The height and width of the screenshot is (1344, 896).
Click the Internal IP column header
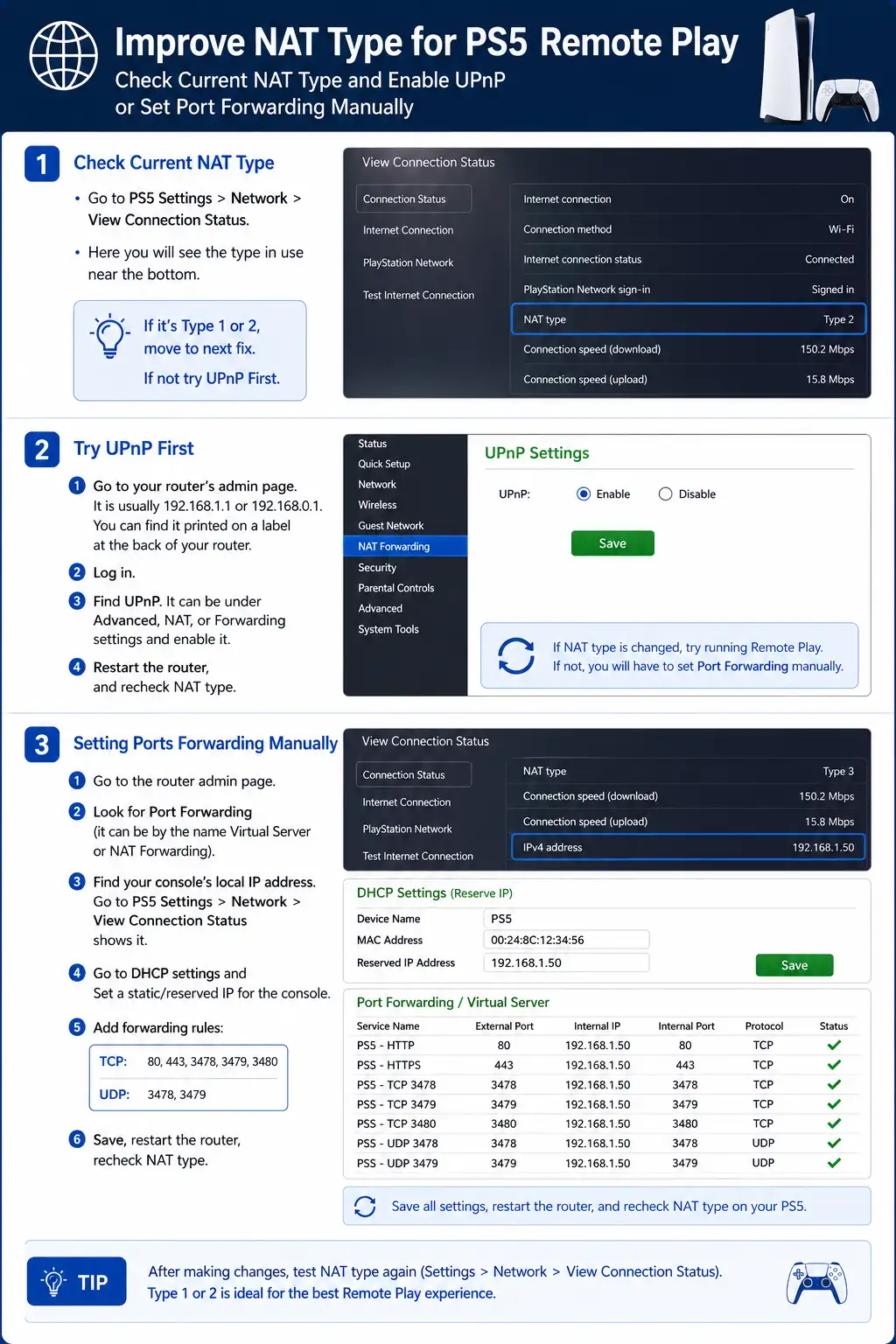pyautogui.click(x=597, y=1026)
